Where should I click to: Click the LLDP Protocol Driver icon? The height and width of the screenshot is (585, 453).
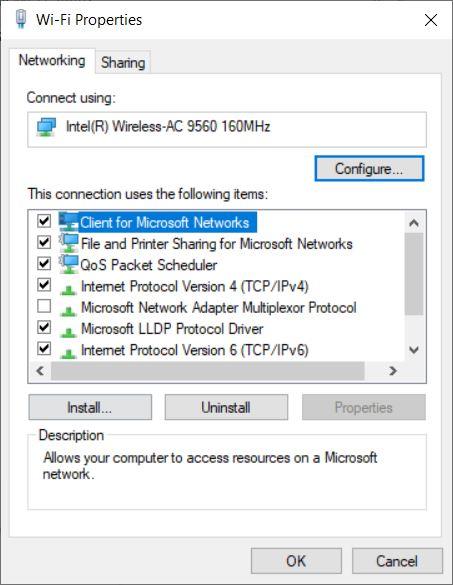point(68,332)
